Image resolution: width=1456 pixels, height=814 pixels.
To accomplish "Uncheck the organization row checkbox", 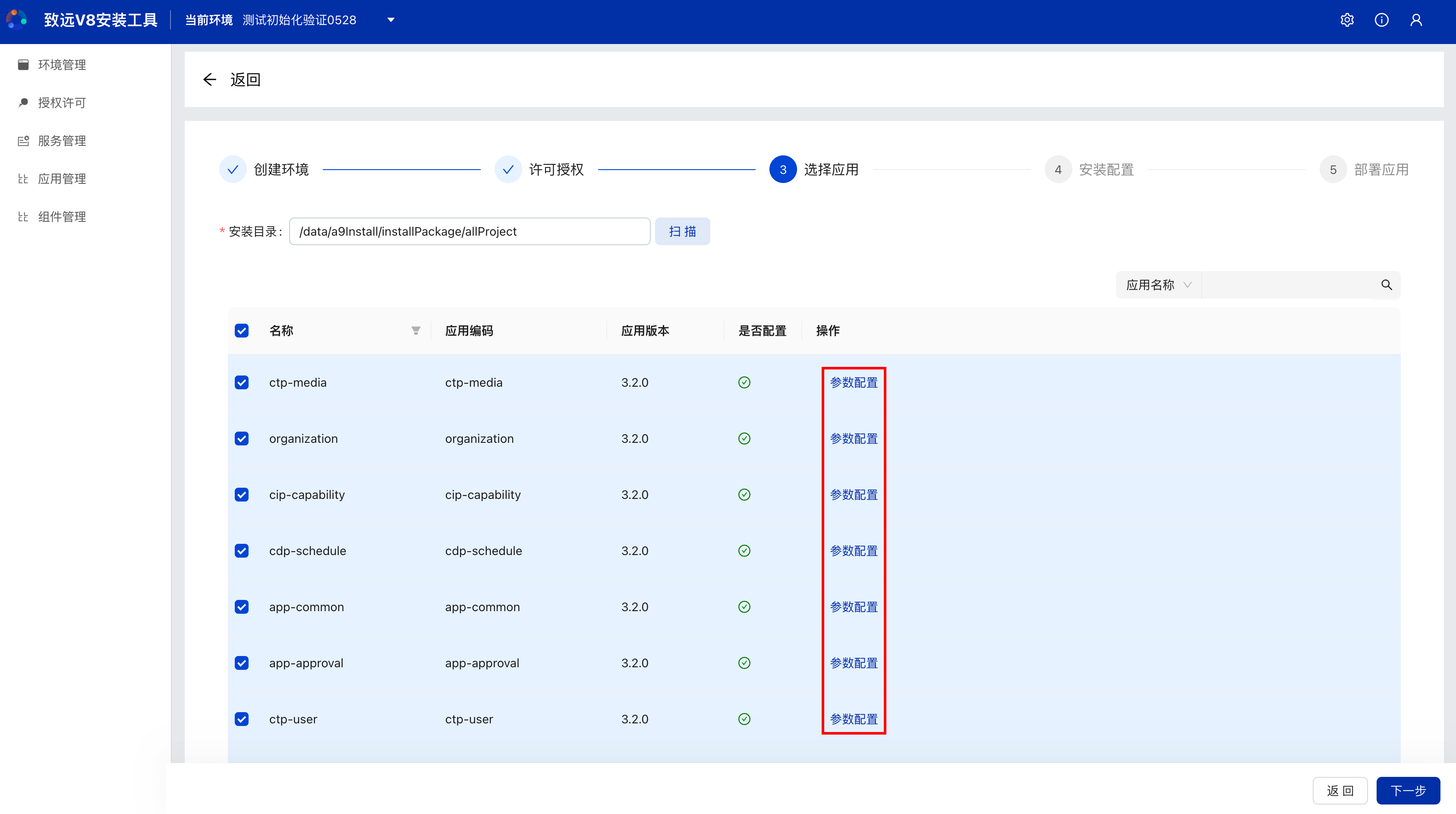I will pos(241,439).
